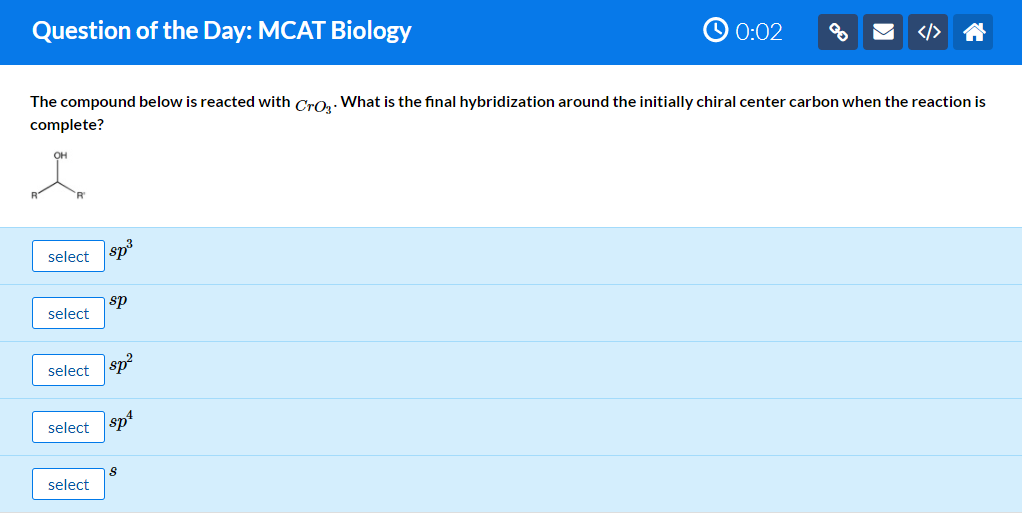Click the embed code icon
The width and height of the screenshot is (1022, 513).
[x=927, y=32]
